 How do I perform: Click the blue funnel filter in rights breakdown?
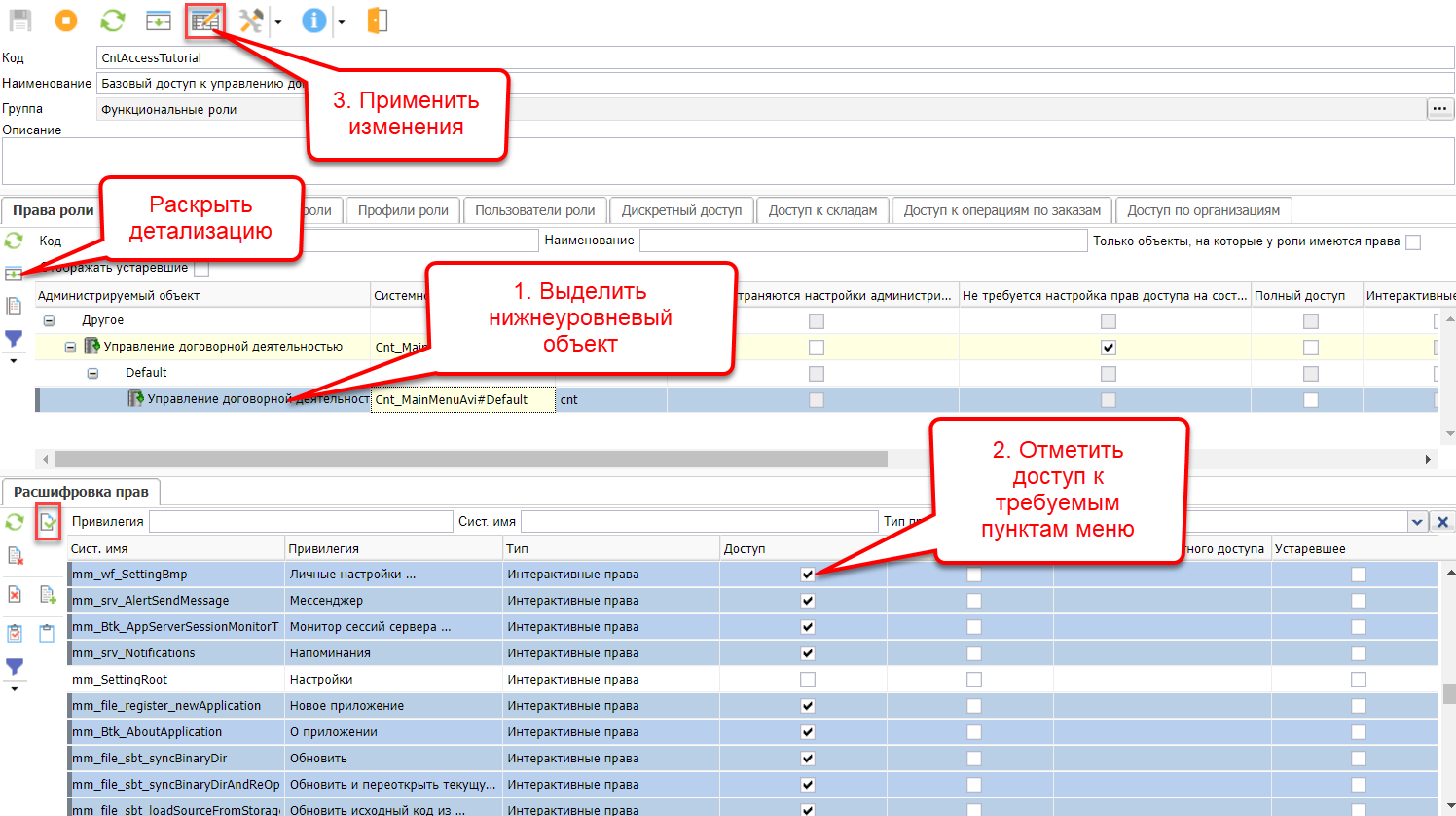click(x=15, y=667)
